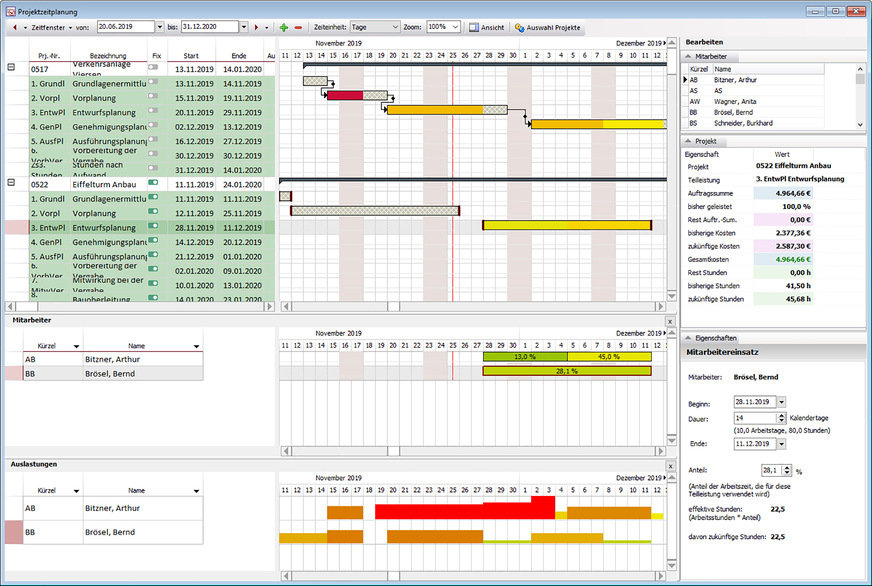Image resolution: width=872 pixels, height=586 pixels.
Task: Toggle Fix switch of 0522 Entwurfsplanung row
Action: tap(153, 226)
